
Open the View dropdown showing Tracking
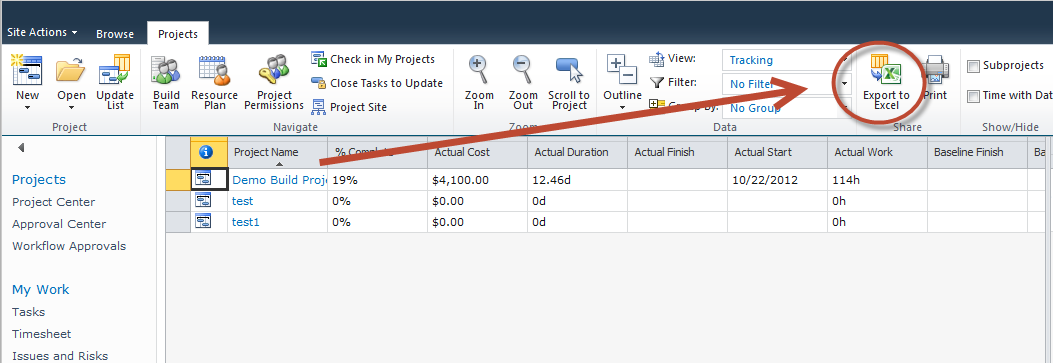[x=786, y=60]
